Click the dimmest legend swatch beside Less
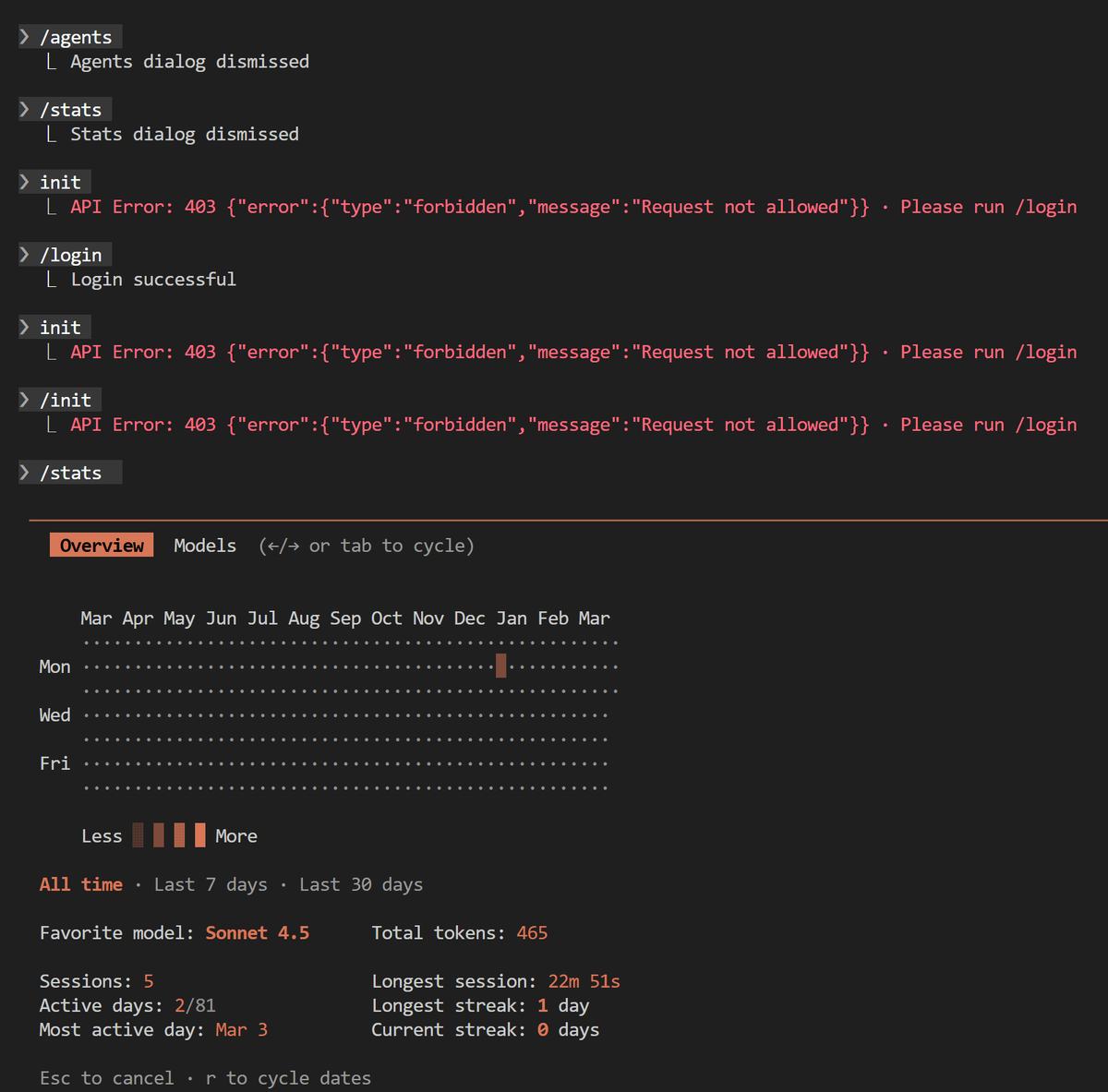Screen dimensions: 1108x1092 (x=138, y=835)
